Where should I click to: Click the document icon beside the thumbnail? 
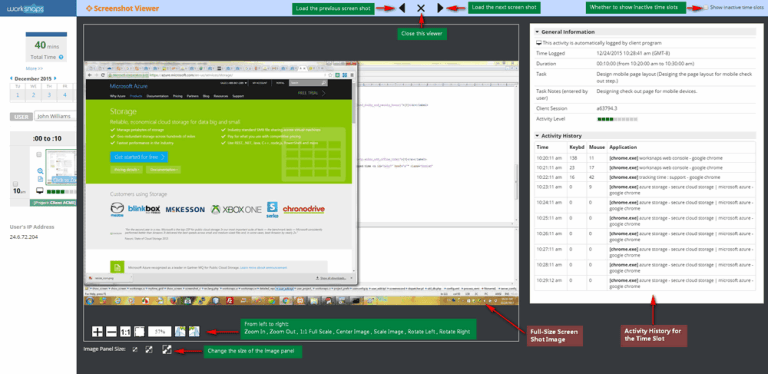click(40, 179)
